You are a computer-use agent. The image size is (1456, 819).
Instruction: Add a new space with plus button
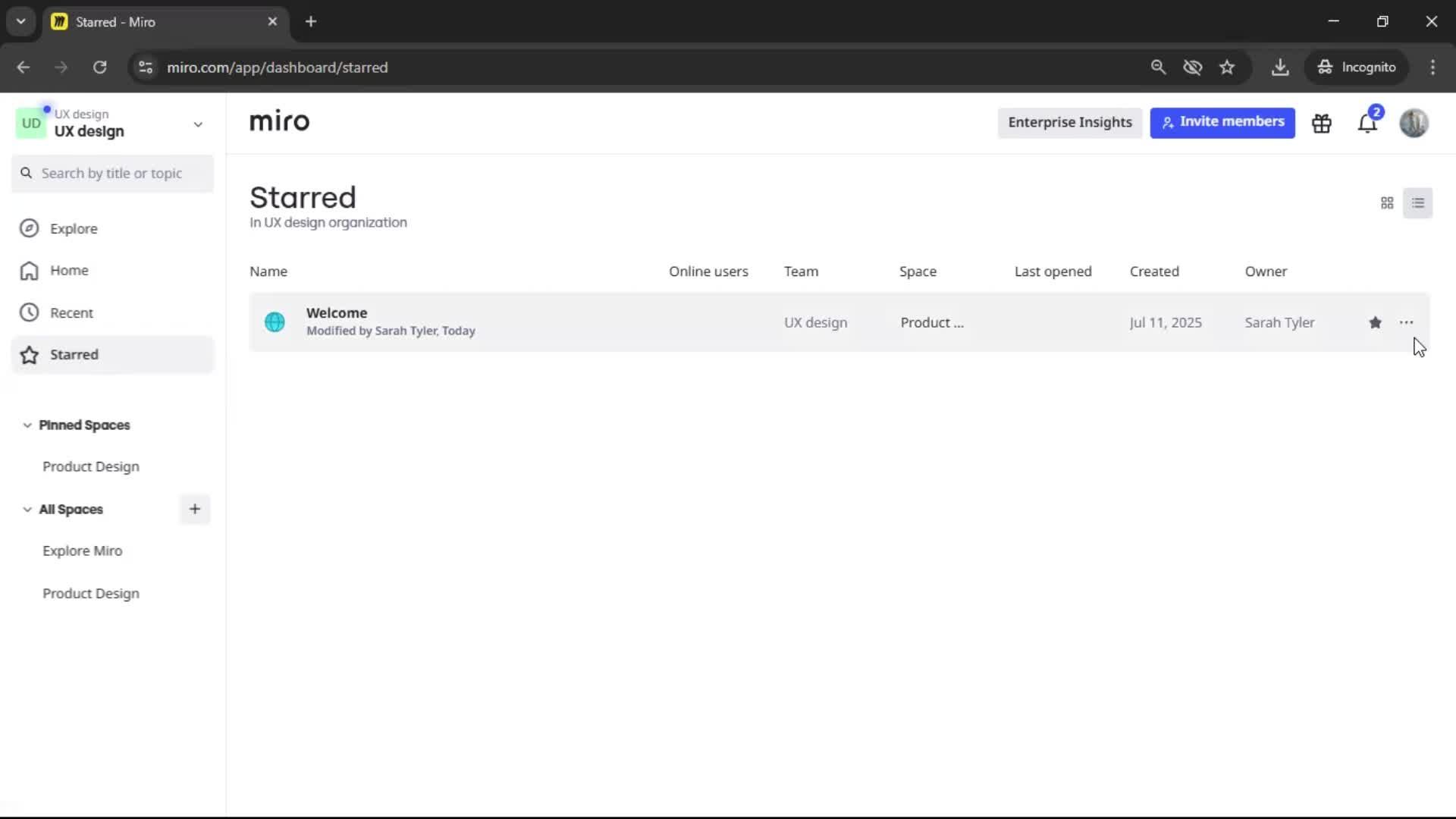195,510
